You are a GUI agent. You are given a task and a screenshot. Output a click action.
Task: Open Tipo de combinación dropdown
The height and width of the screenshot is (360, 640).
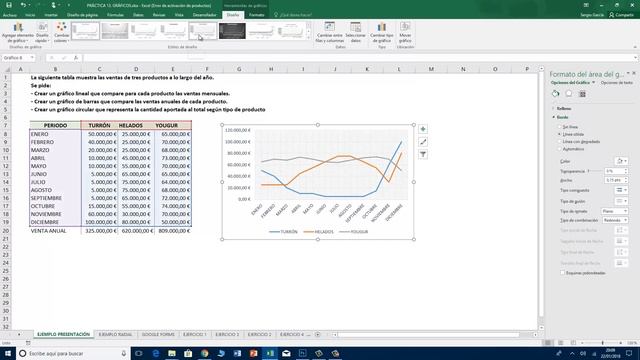pos(615,220)
